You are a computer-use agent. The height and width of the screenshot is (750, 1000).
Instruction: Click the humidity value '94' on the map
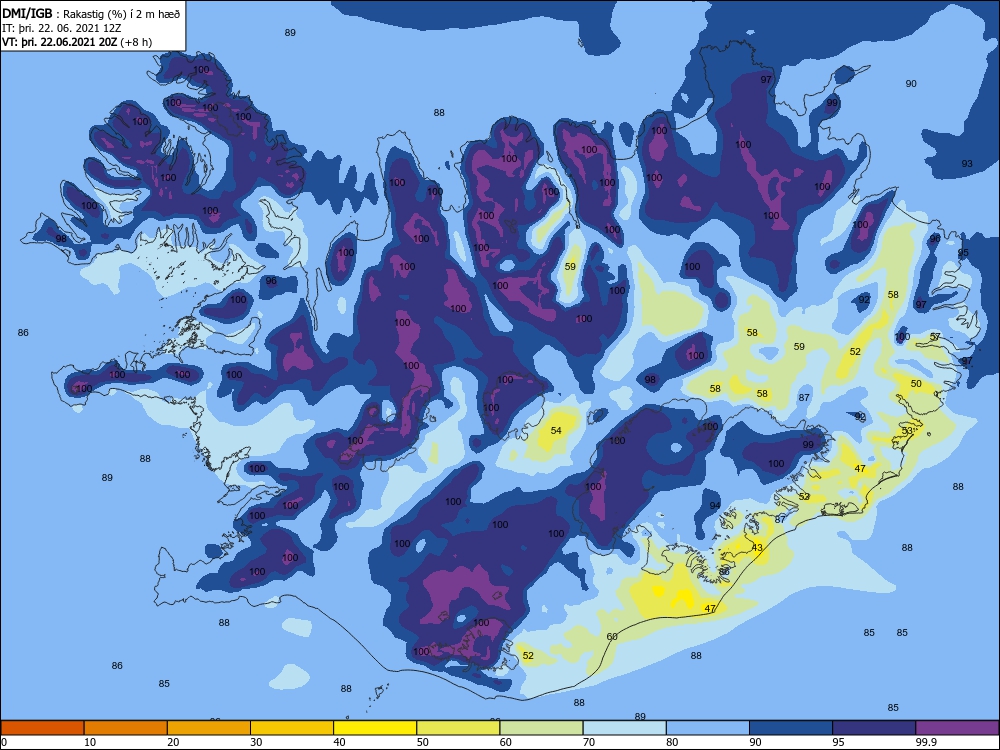coord(715,505)
